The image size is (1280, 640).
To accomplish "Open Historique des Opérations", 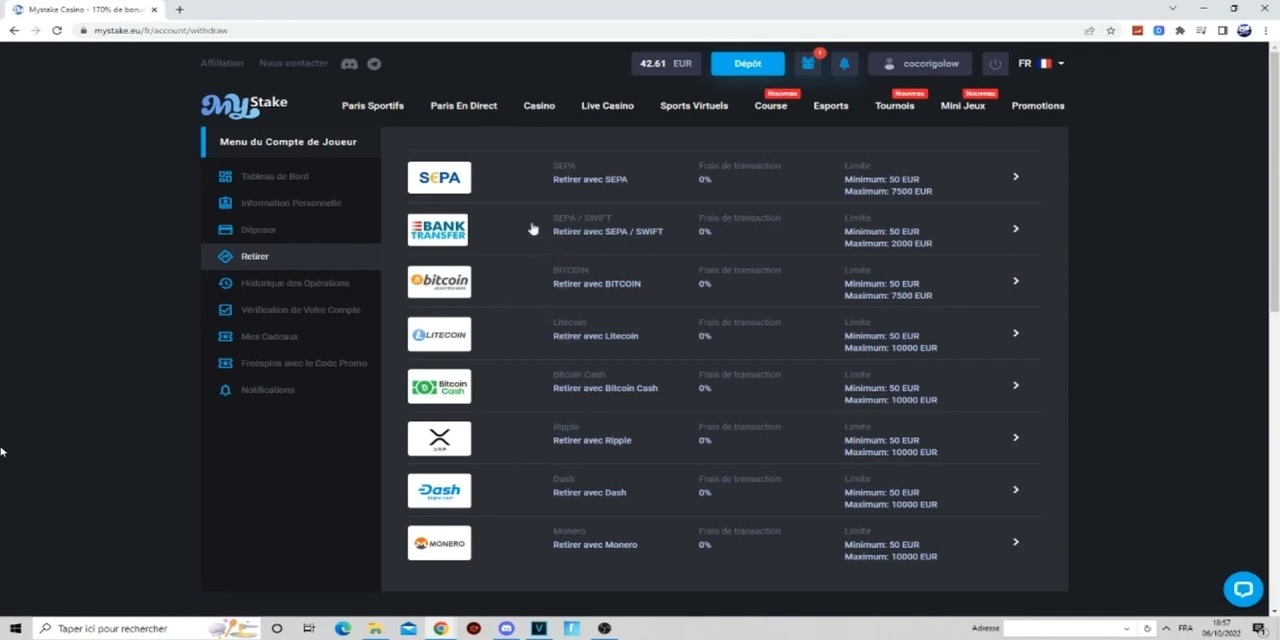I will [x=295, y=283].
